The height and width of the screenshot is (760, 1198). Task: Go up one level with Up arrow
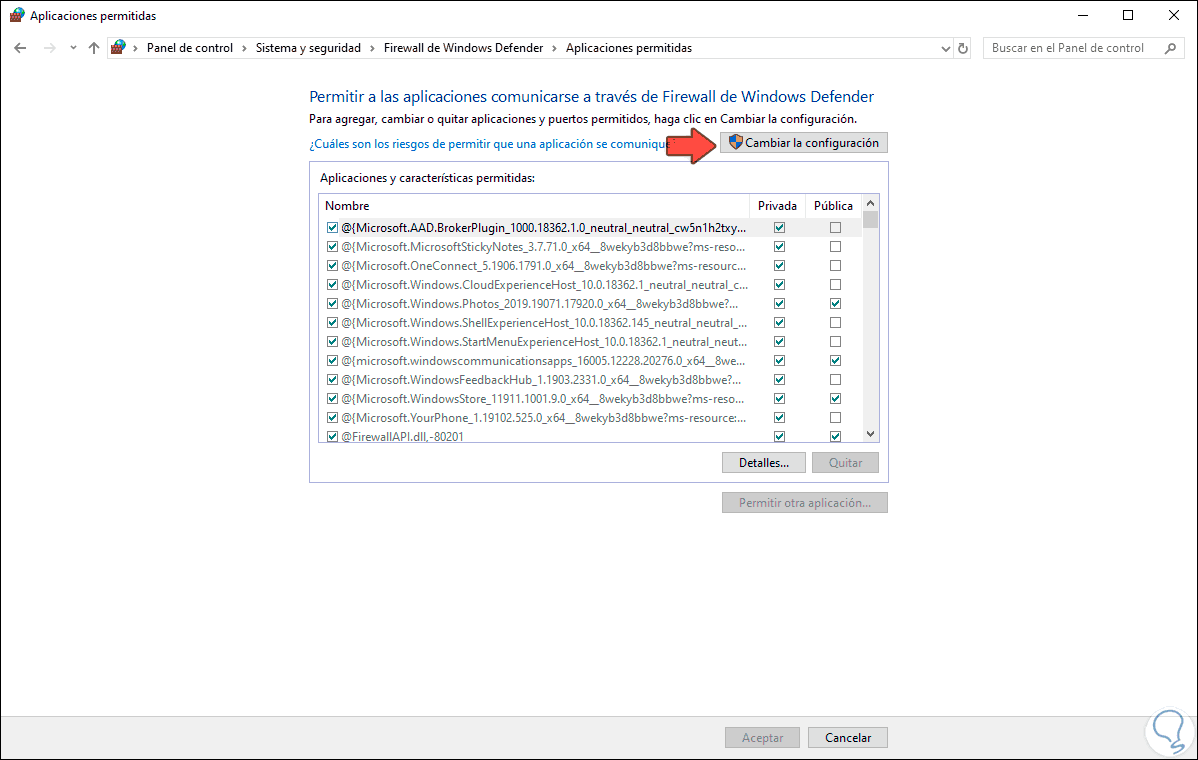point(94,48)
